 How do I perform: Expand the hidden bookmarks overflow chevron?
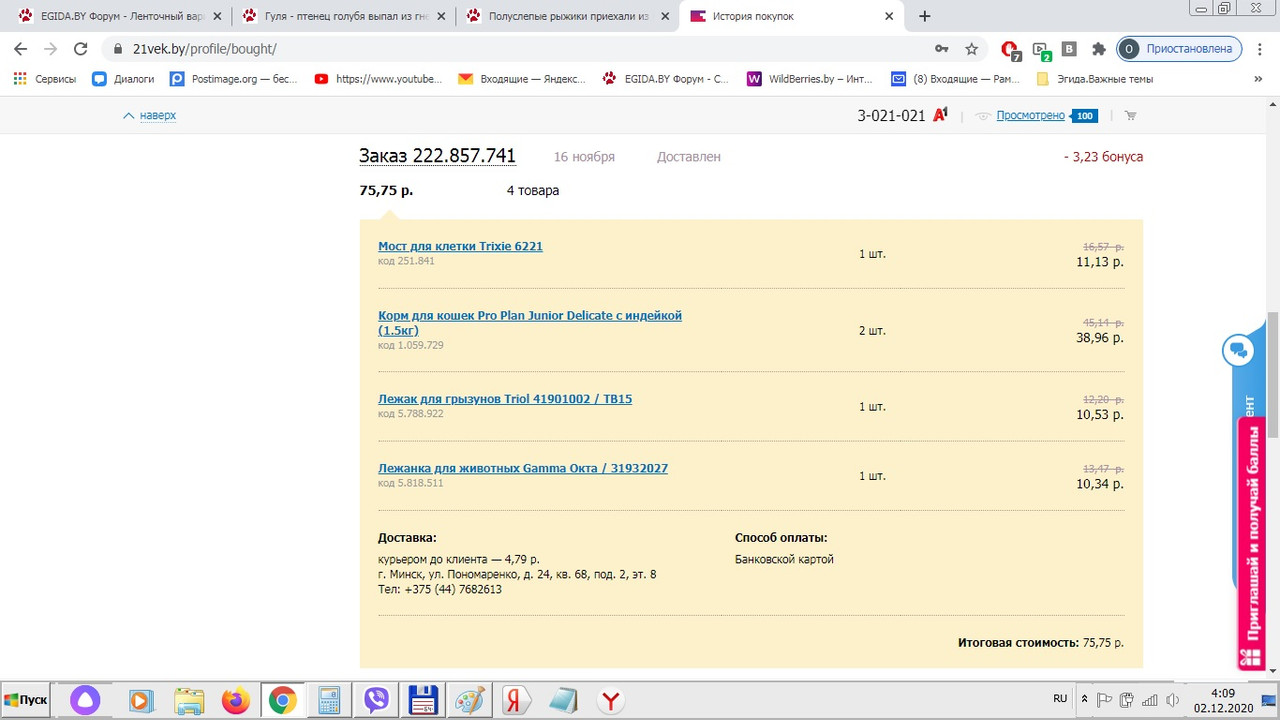pyautogui.click(x=1258, y=79)
